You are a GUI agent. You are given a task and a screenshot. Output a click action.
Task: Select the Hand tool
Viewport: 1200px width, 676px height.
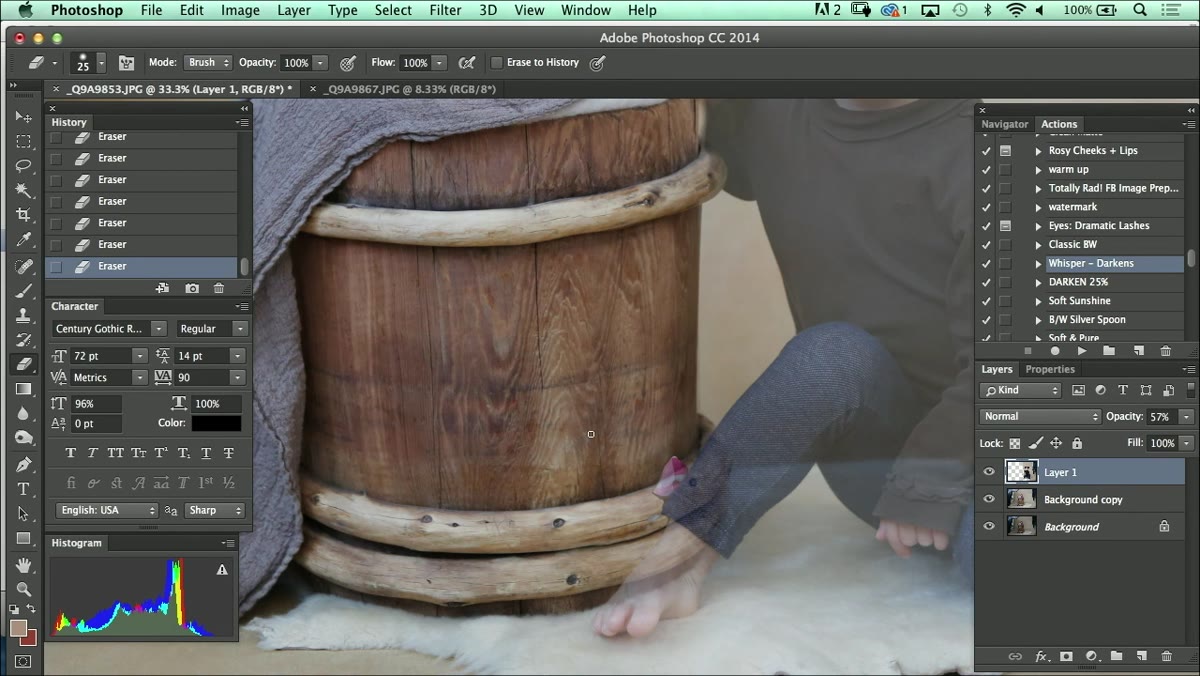(24, 565)
